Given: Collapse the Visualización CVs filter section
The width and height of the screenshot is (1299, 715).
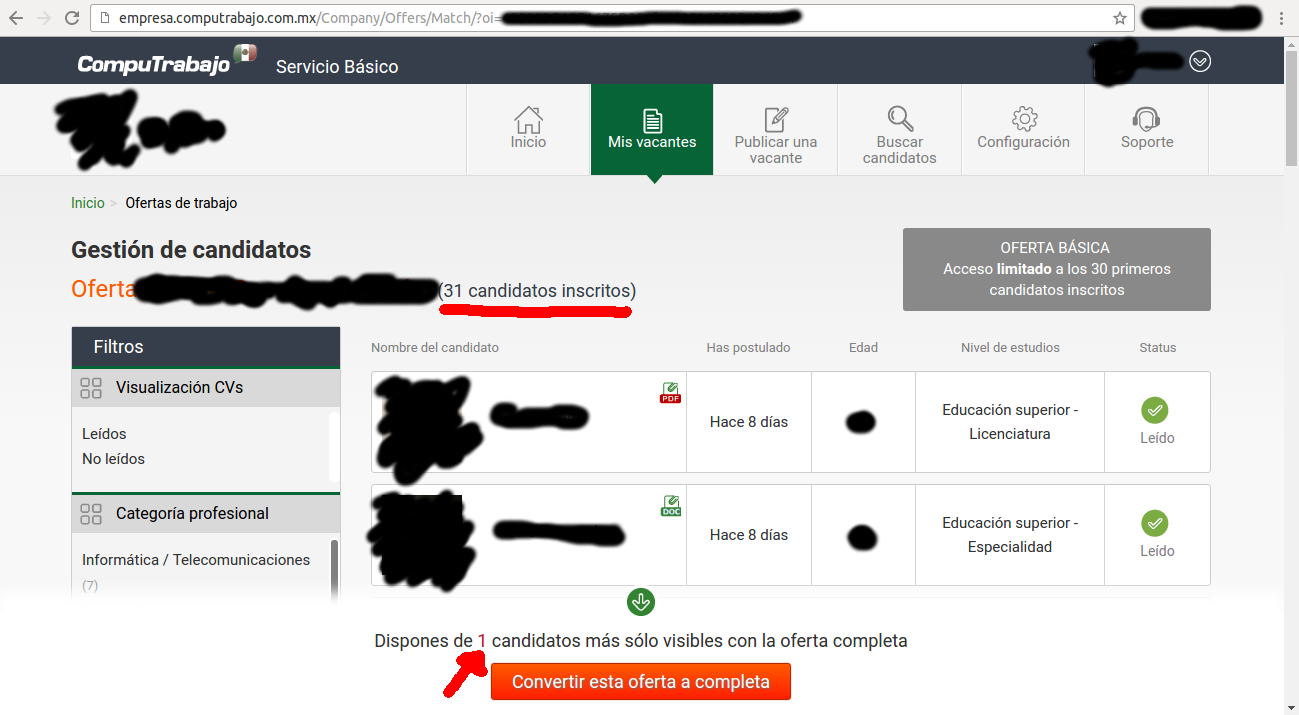Looking at the screenshot, I should (91, 388).
